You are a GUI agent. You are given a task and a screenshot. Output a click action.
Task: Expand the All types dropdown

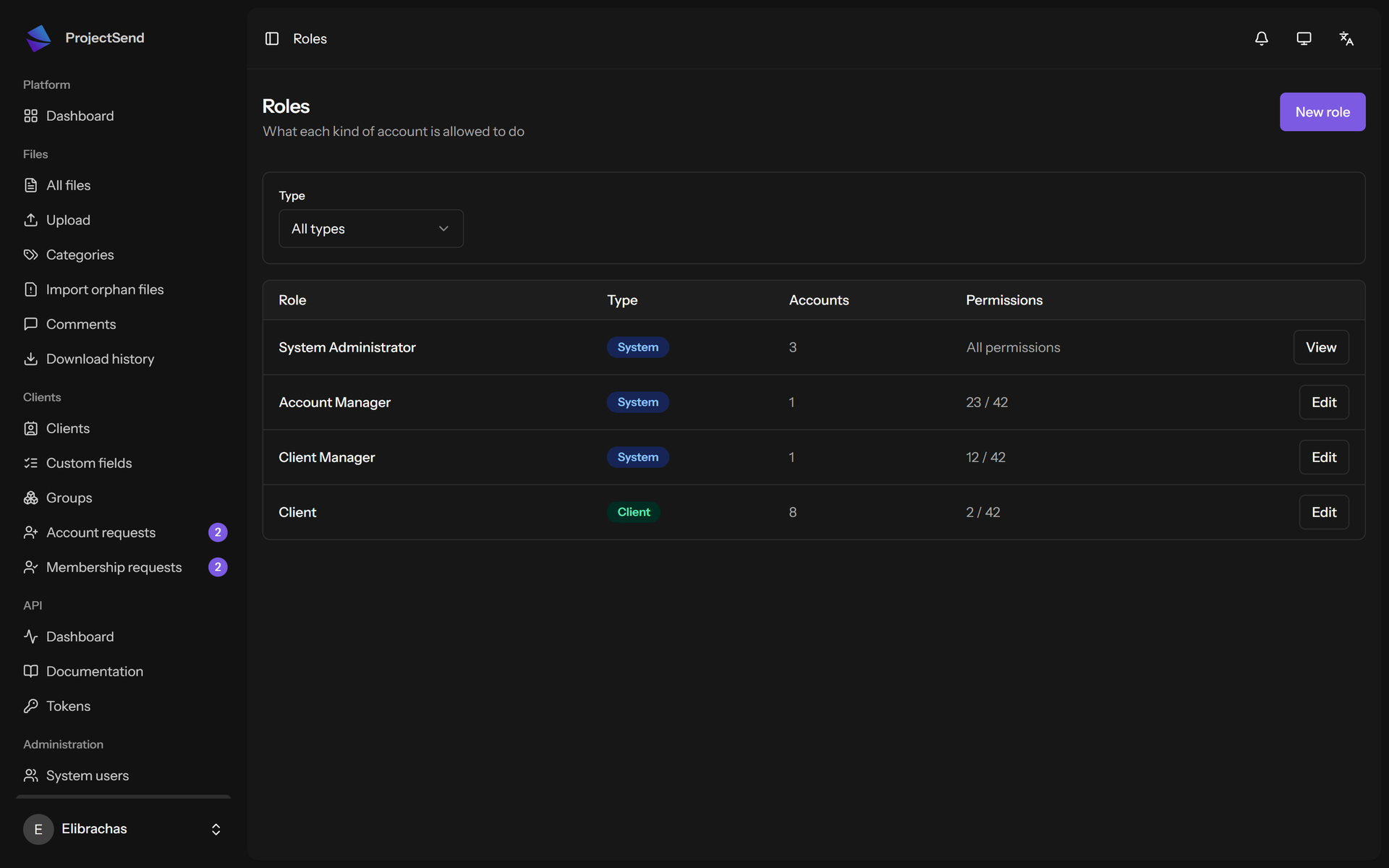click(x=371, y=229)
